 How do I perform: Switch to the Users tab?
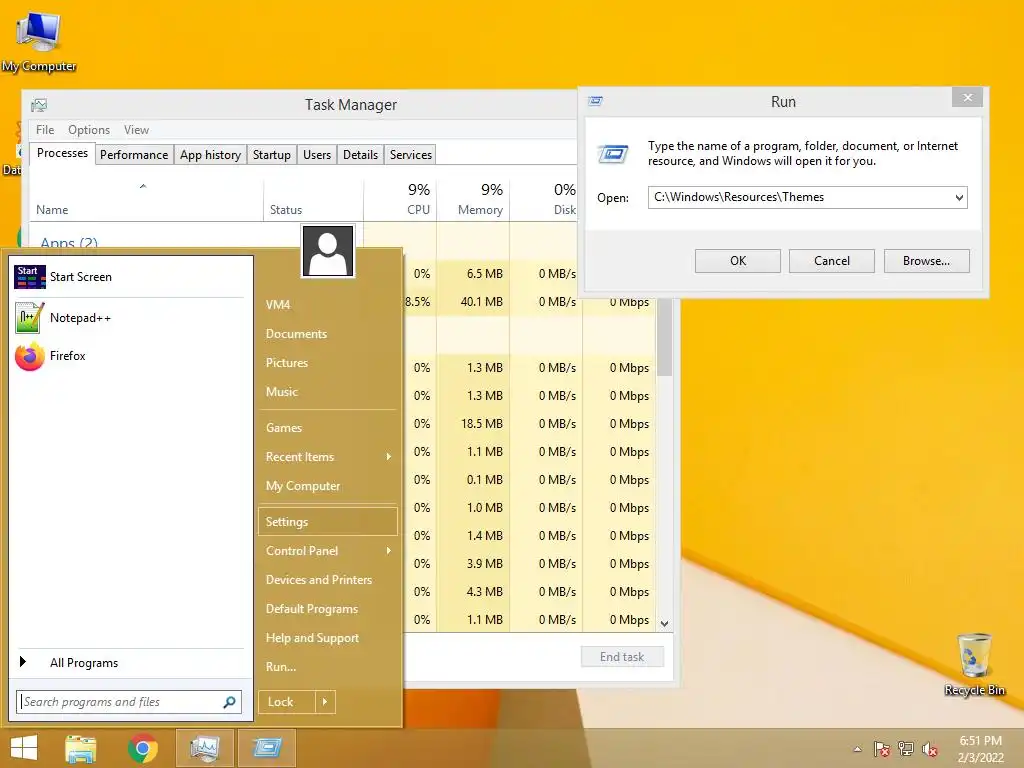point(317,155)
